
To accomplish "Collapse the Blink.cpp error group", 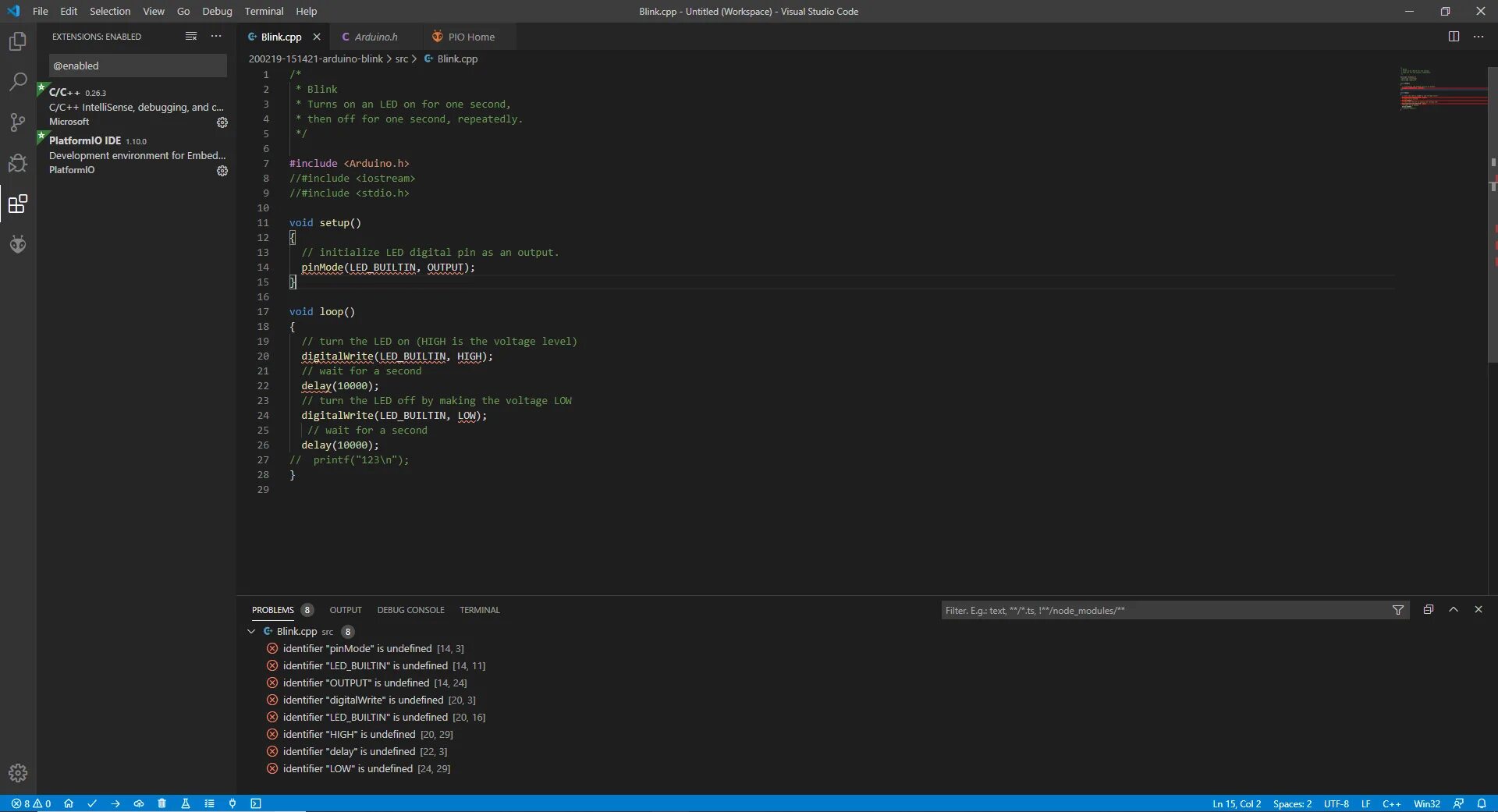I will click(x=251, y=632).
